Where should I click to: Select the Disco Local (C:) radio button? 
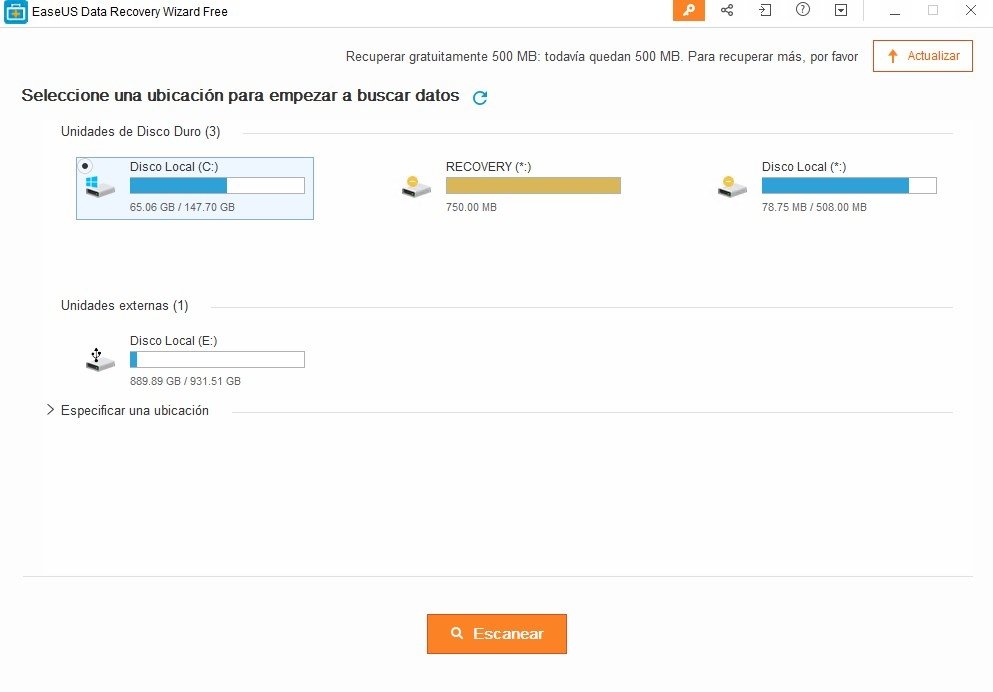point(85,166)
